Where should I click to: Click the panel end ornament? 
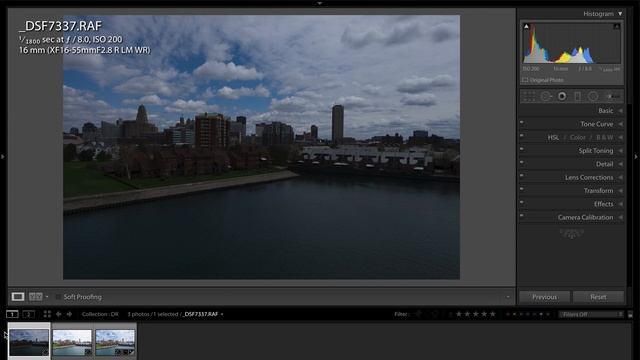click(571, 233)
